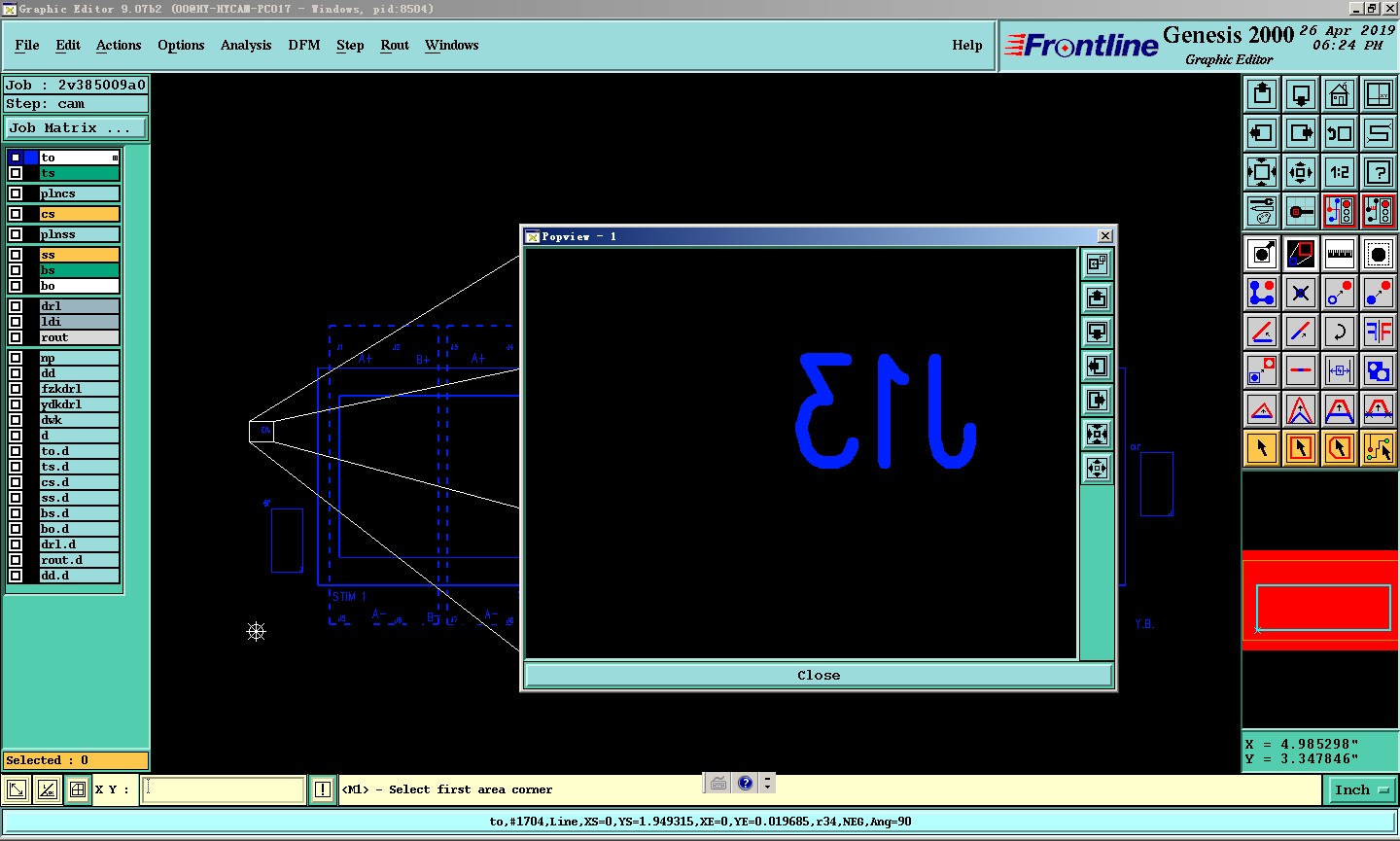Expand the small marker on to layer

click(115, 158)
